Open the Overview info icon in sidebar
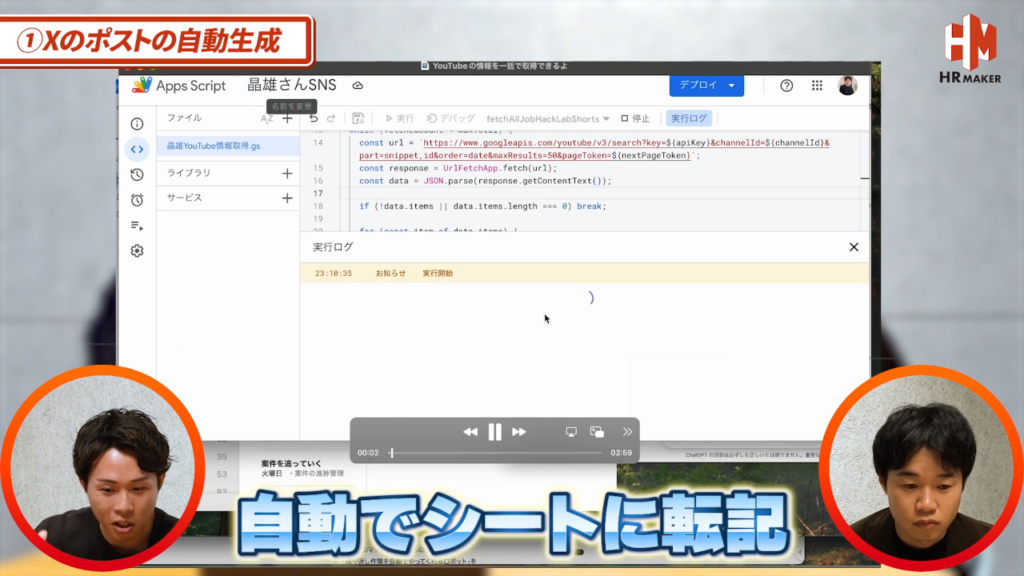 136,124
